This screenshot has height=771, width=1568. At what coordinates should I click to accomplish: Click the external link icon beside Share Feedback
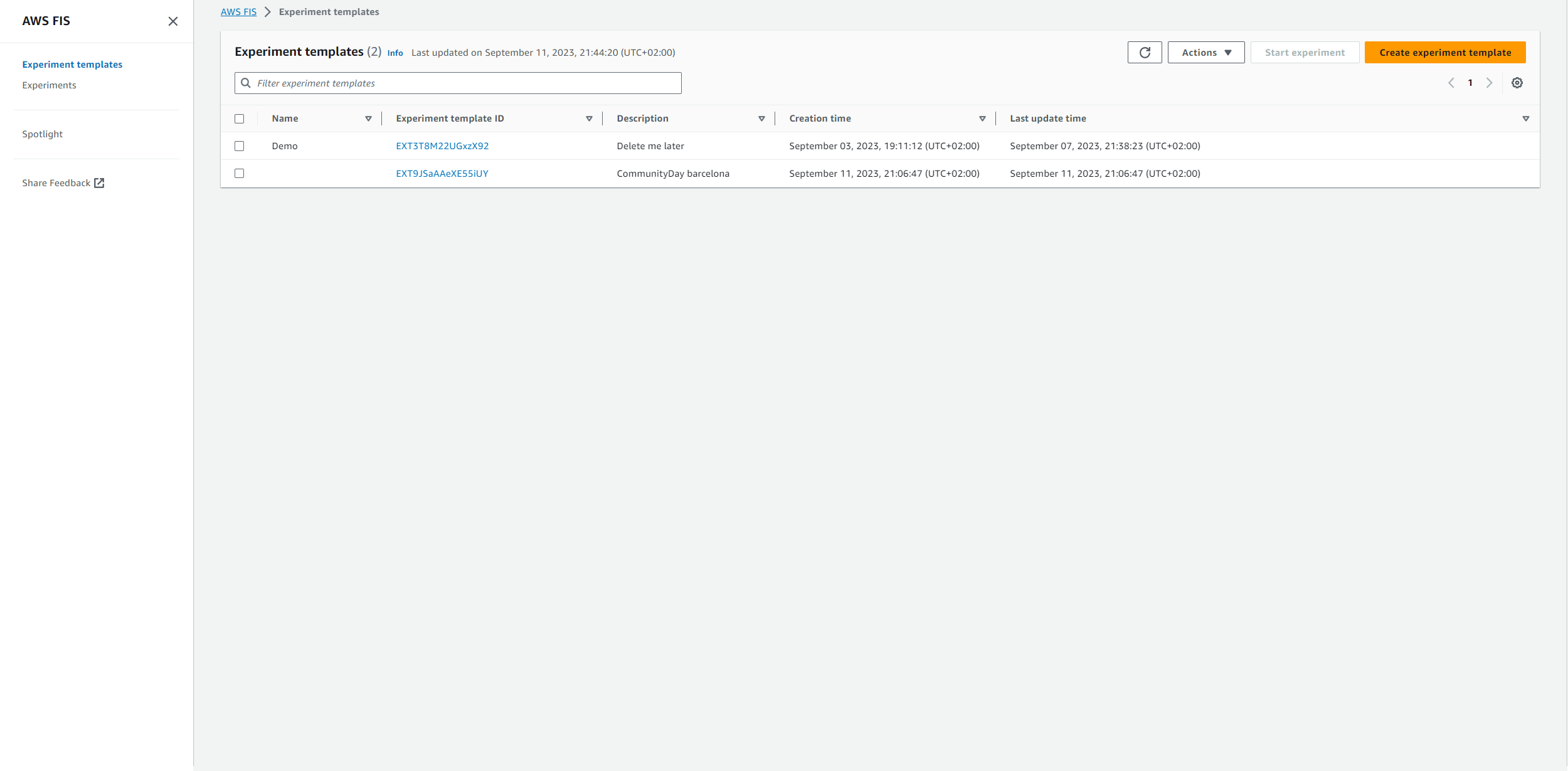pos(99,183)
